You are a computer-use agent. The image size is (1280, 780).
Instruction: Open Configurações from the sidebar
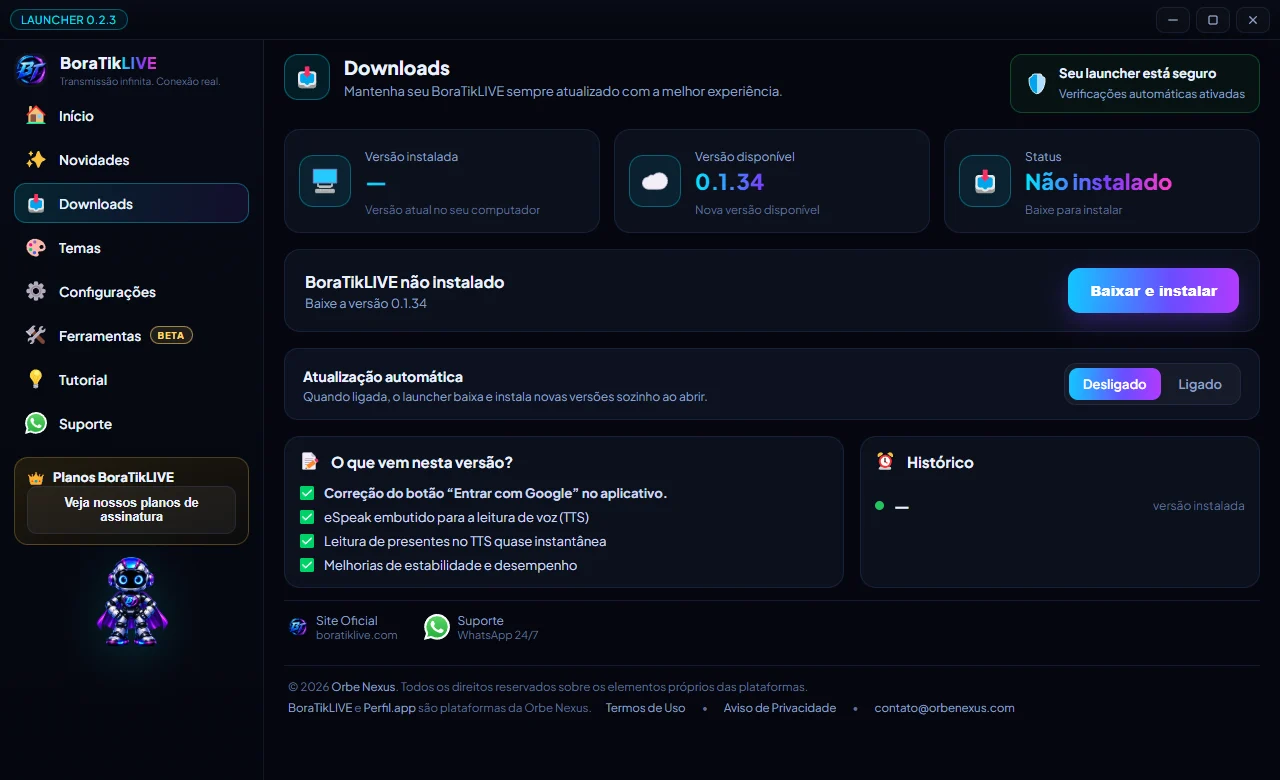(131, 291)
